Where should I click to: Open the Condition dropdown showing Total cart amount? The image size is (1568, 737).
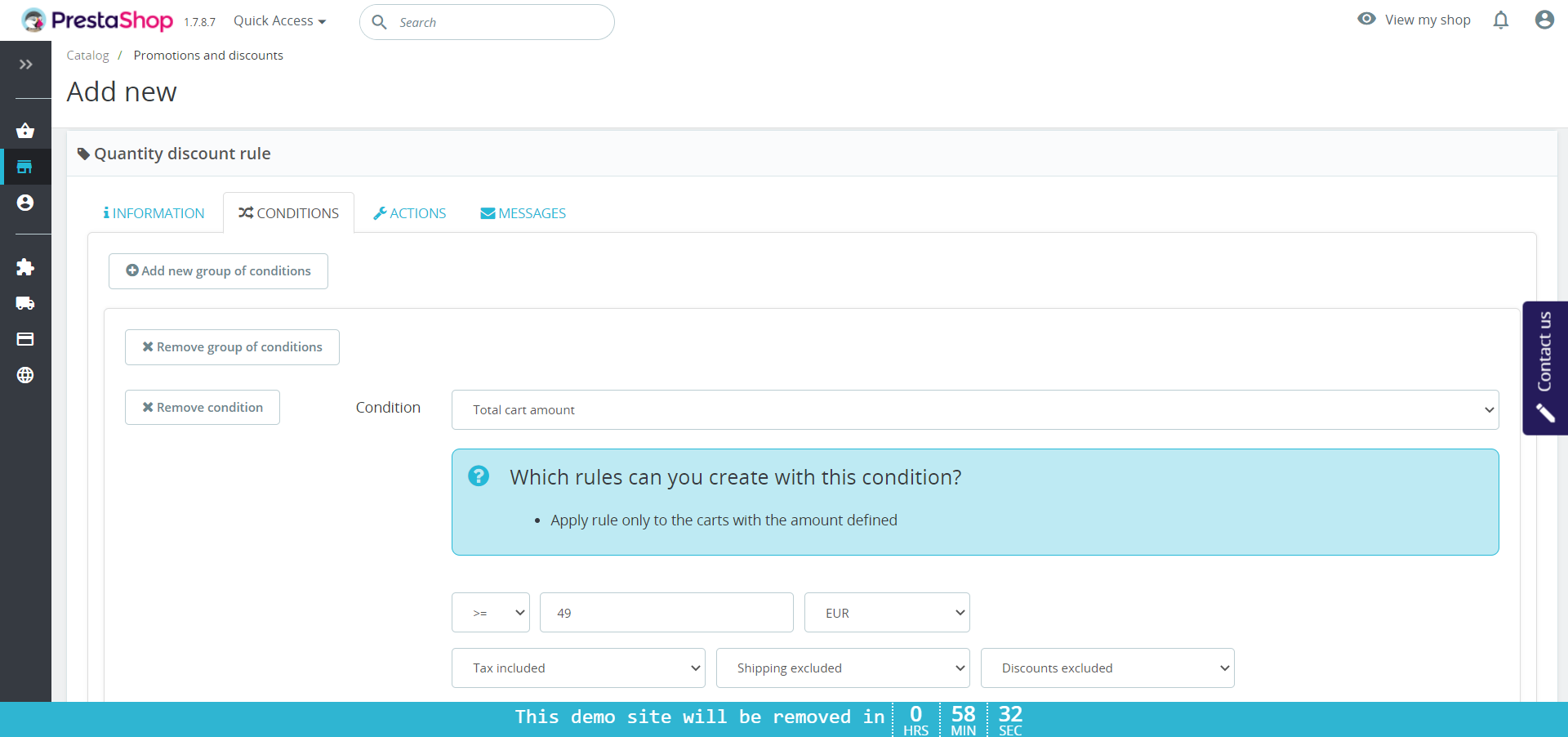tap(975, 410)
